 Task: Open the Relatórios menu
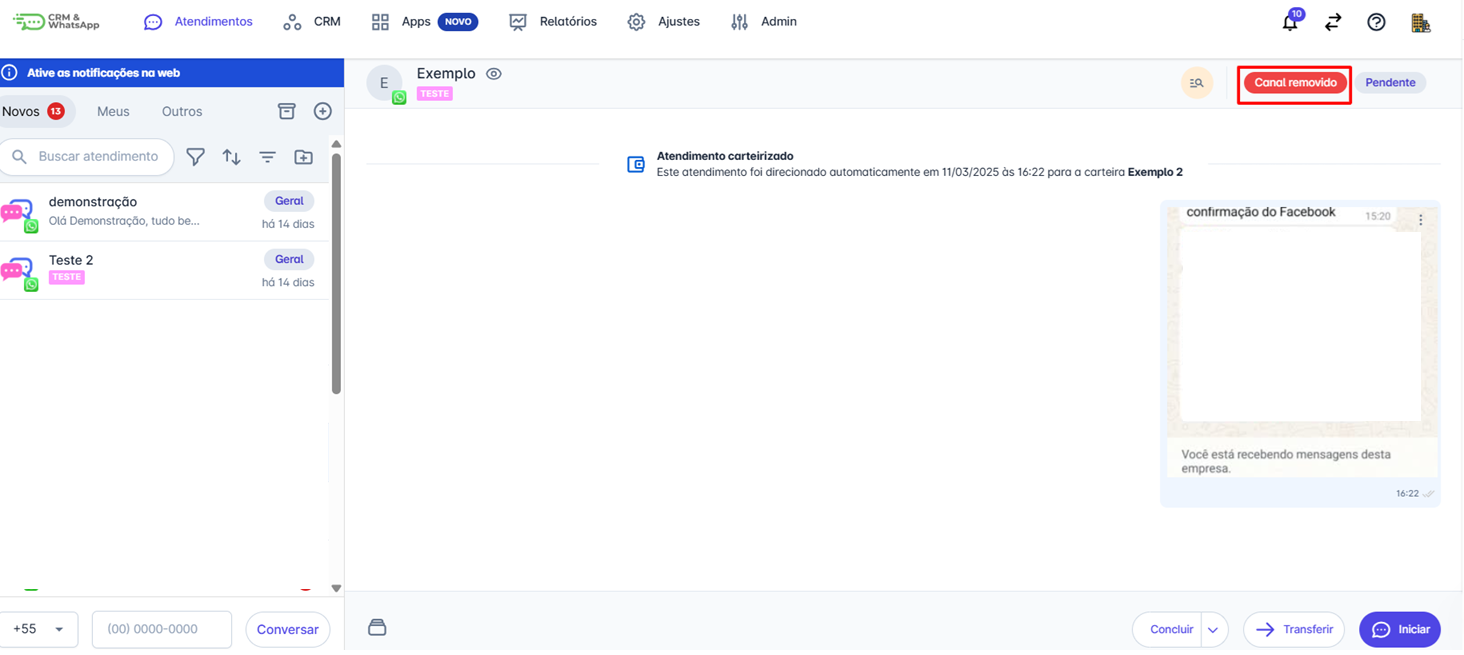[x=553, y=22]
